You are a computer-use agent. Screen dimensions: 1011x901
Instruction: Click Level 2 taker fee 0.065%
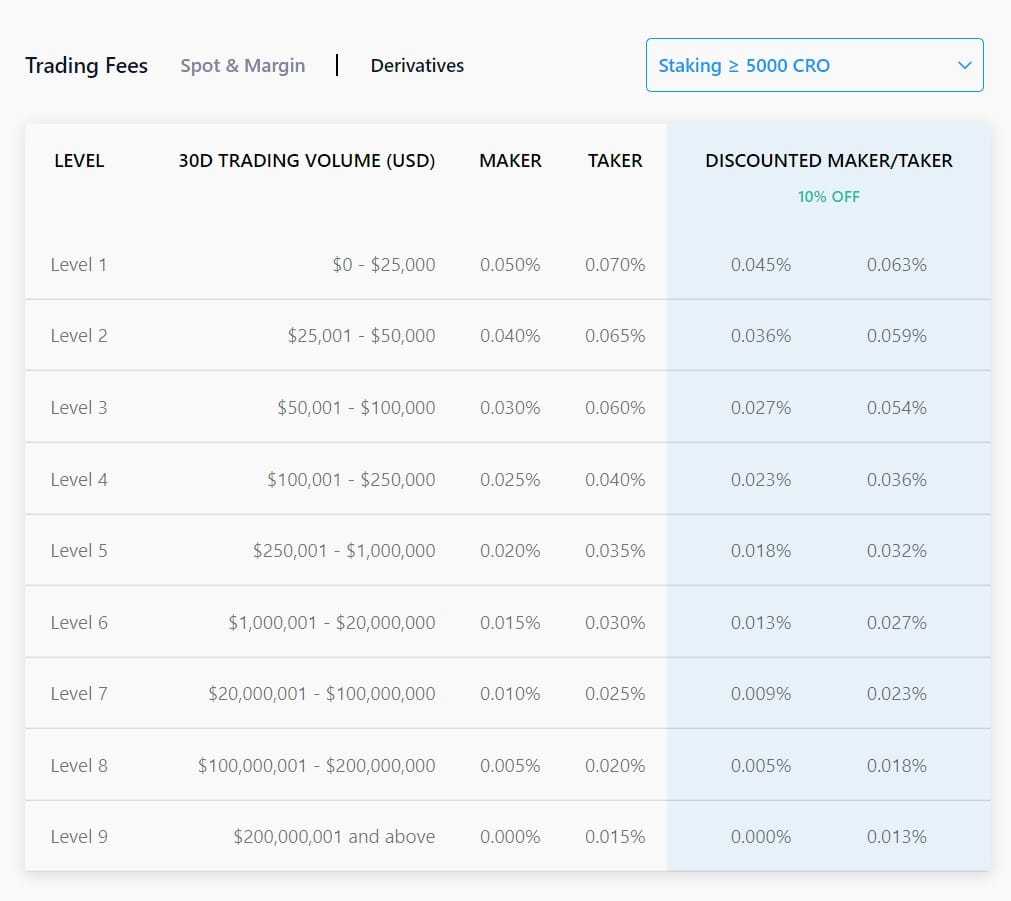coord(615,335)
